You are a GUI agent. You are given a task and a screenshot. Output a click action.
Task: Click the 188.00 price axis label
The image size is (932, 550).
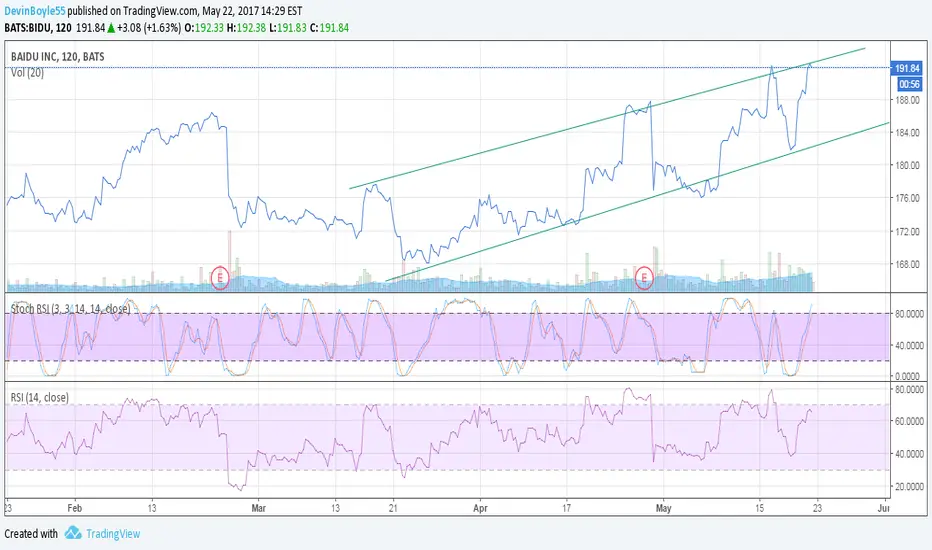[x=907, y=100]
